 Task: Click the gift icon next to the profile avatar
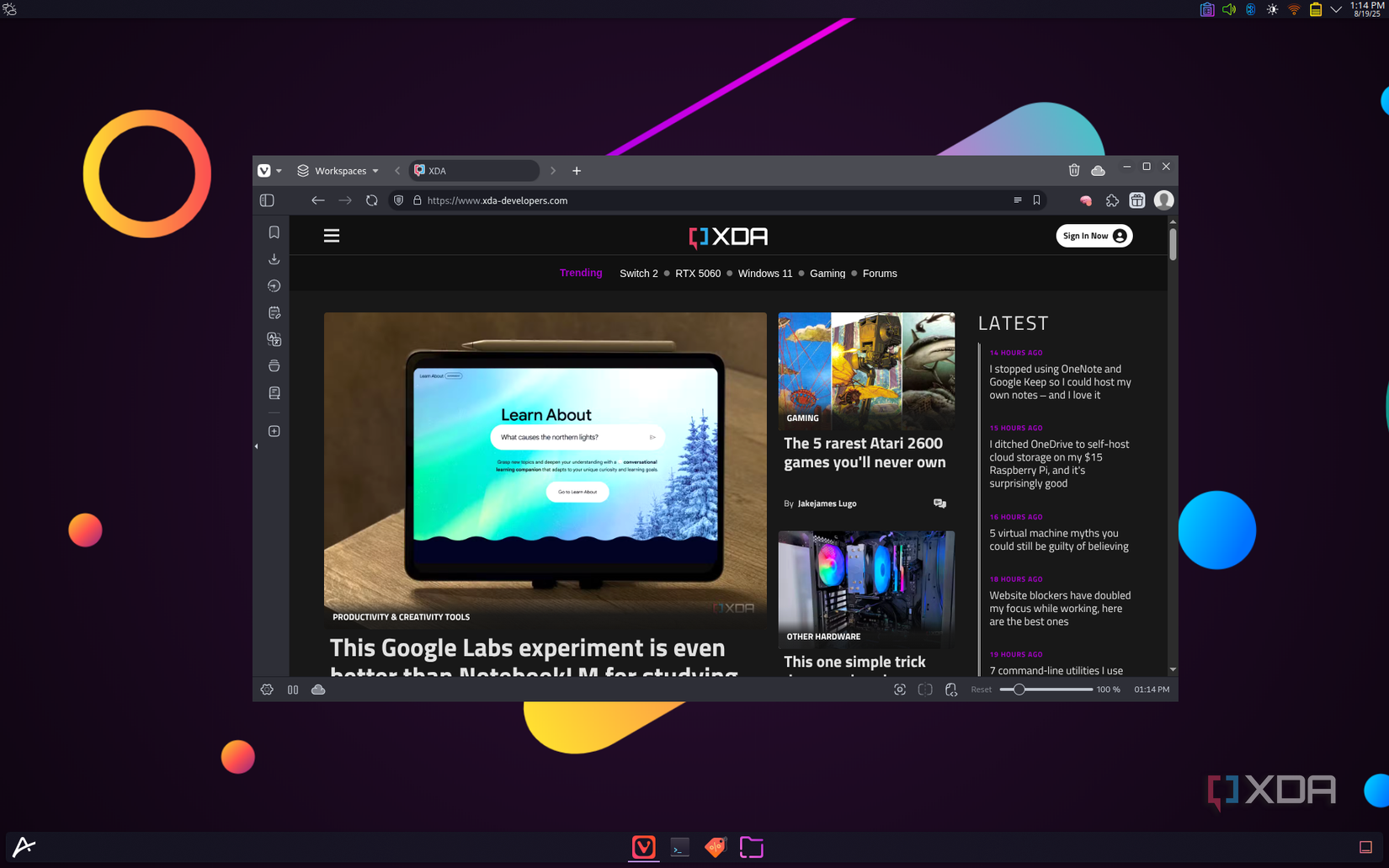(x=1137, y=200)
